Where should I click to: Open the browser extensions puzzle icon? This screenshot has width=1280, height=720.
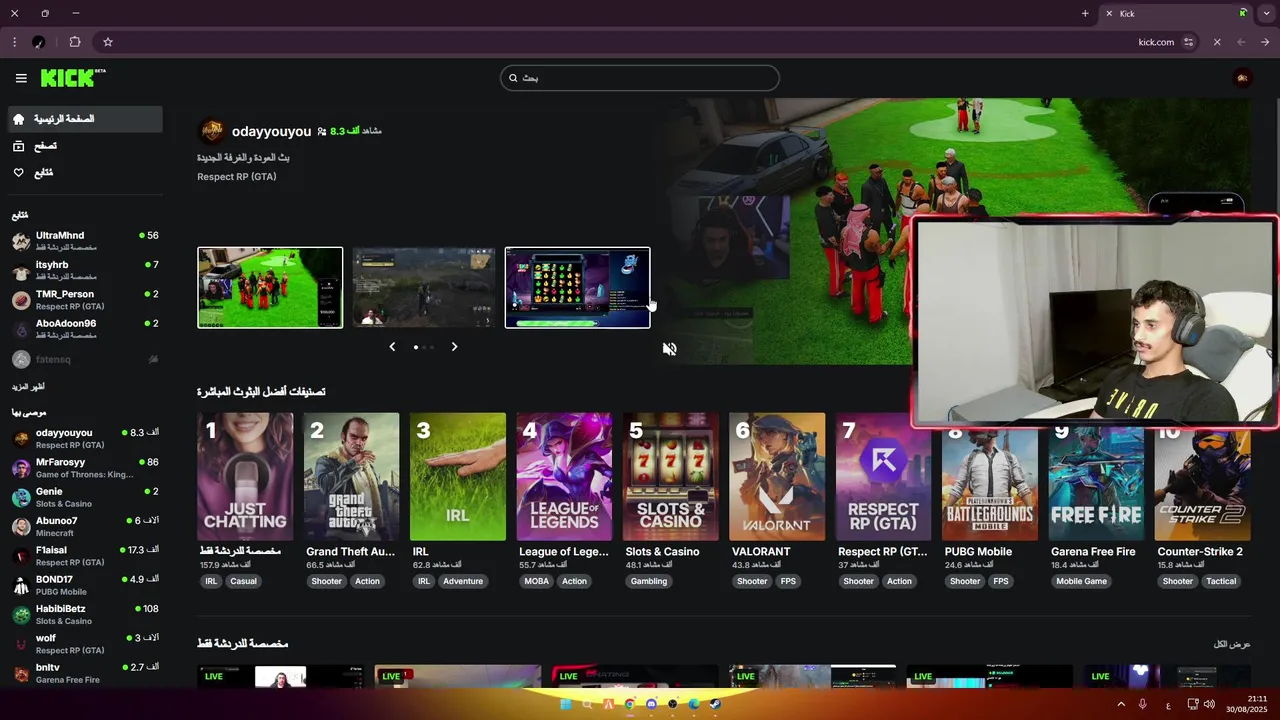[75, 42]
